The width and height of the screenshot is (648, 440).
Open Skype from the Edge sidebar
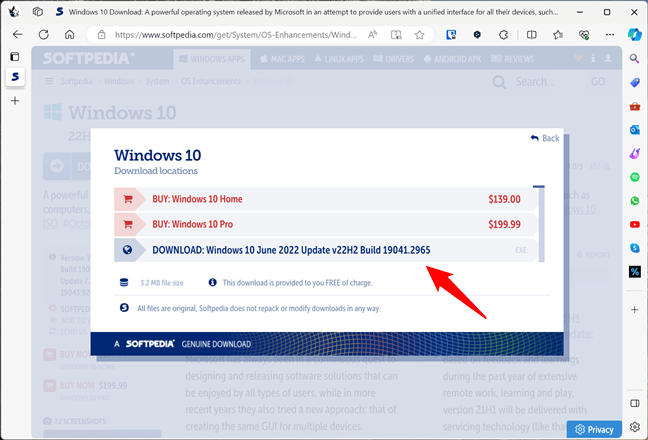(x=635, y=248)
